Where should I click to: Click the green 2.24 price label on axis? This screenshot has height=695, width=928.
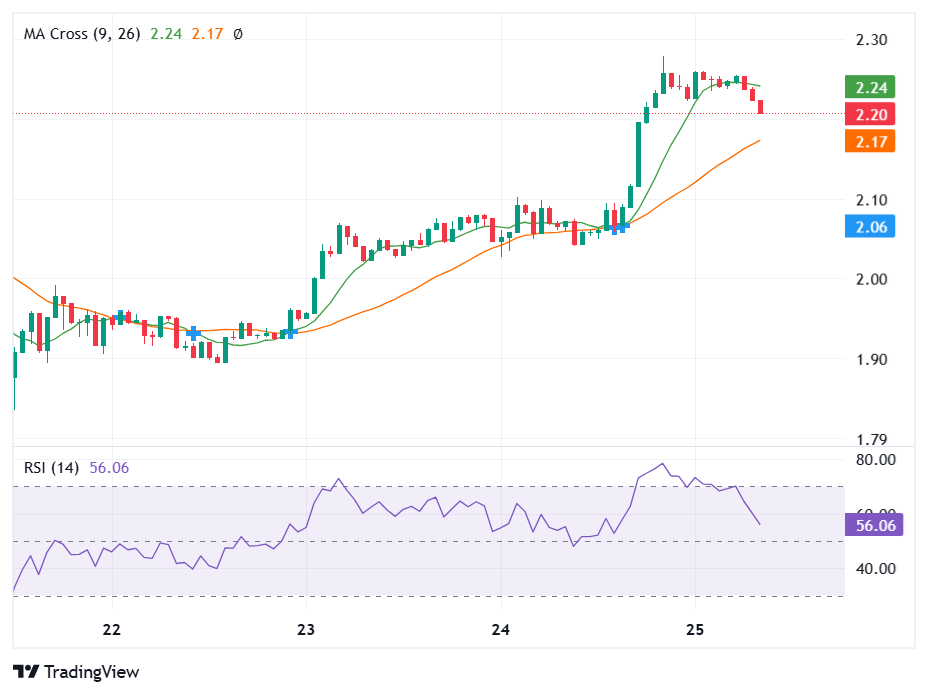[x=868, y=88]
